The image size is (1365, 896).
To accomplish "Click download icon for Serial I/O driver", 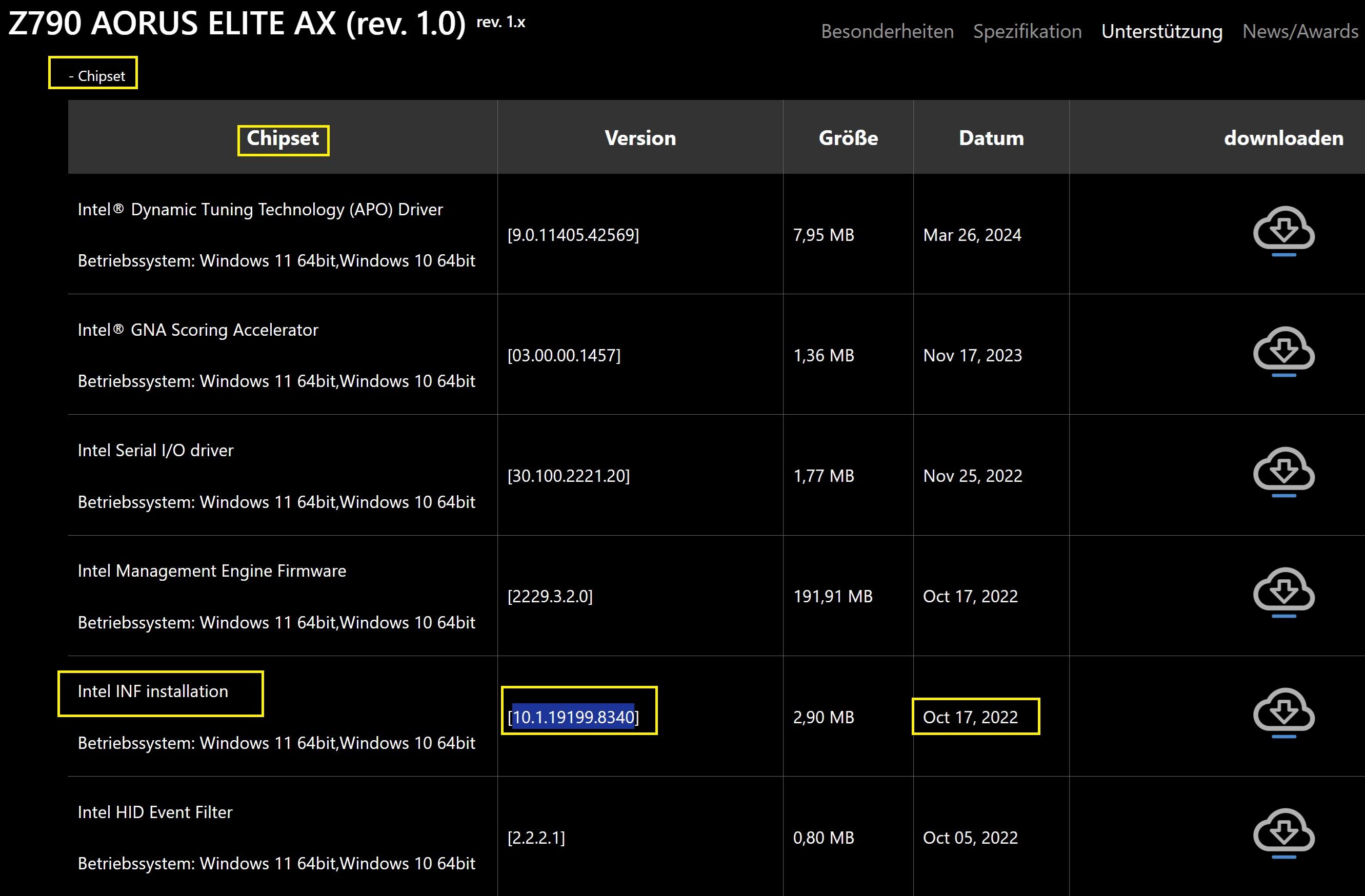I will [x=1283, y=471].
